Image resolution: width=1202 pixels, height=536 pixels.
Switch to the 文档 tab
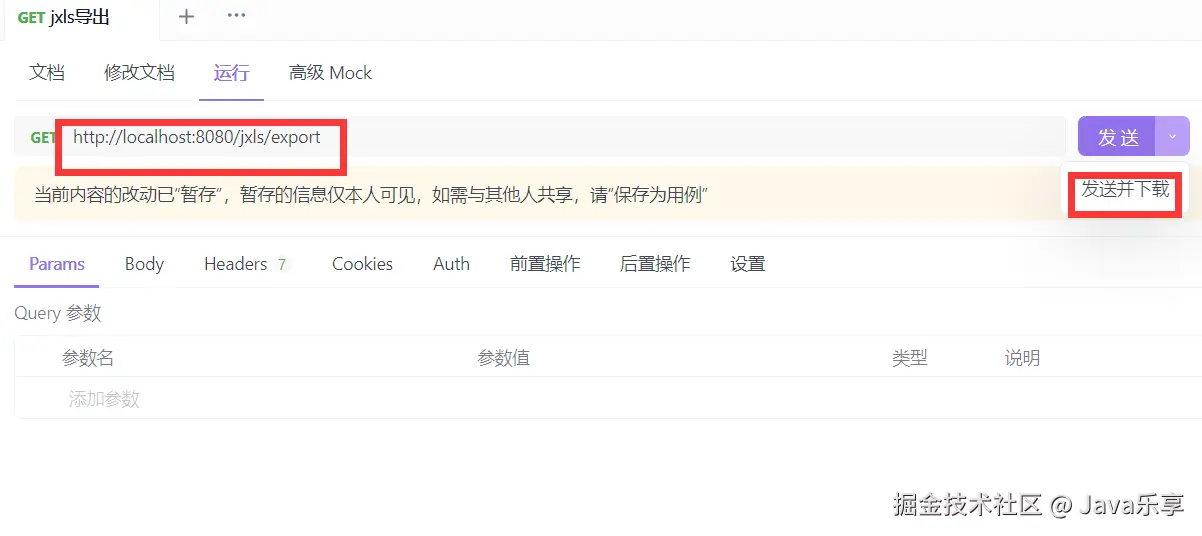pyautogui.click(x=47, y=72)
